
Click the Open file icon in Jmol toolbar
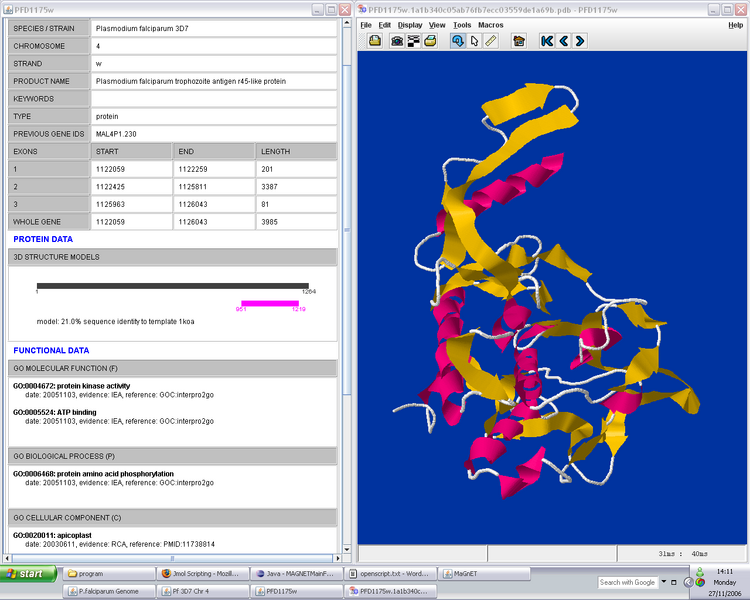tap(375, 41)
